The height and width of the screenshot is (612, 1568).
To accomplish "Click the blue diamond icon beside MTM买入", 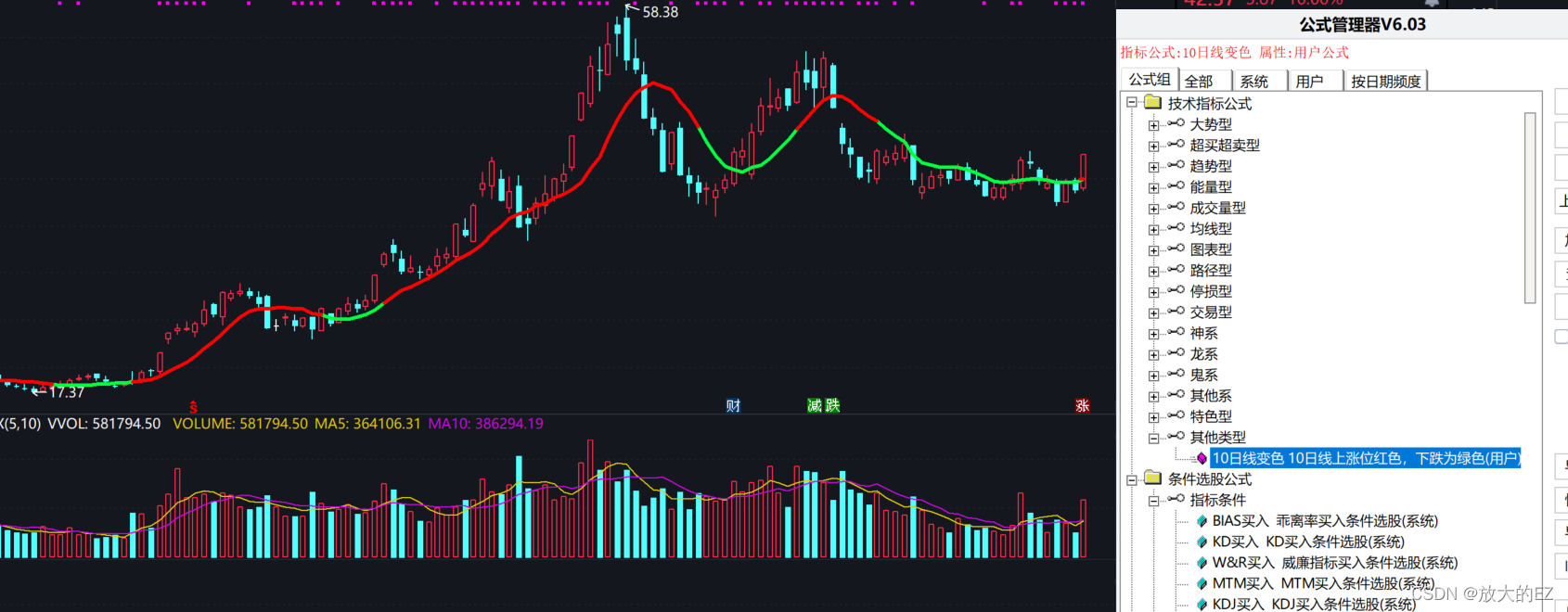I will click(1202, 583).
